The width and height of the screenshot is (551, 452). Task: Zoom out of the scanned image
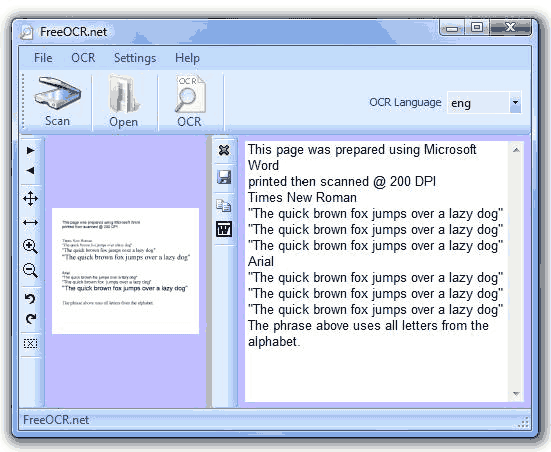(31, 270)
